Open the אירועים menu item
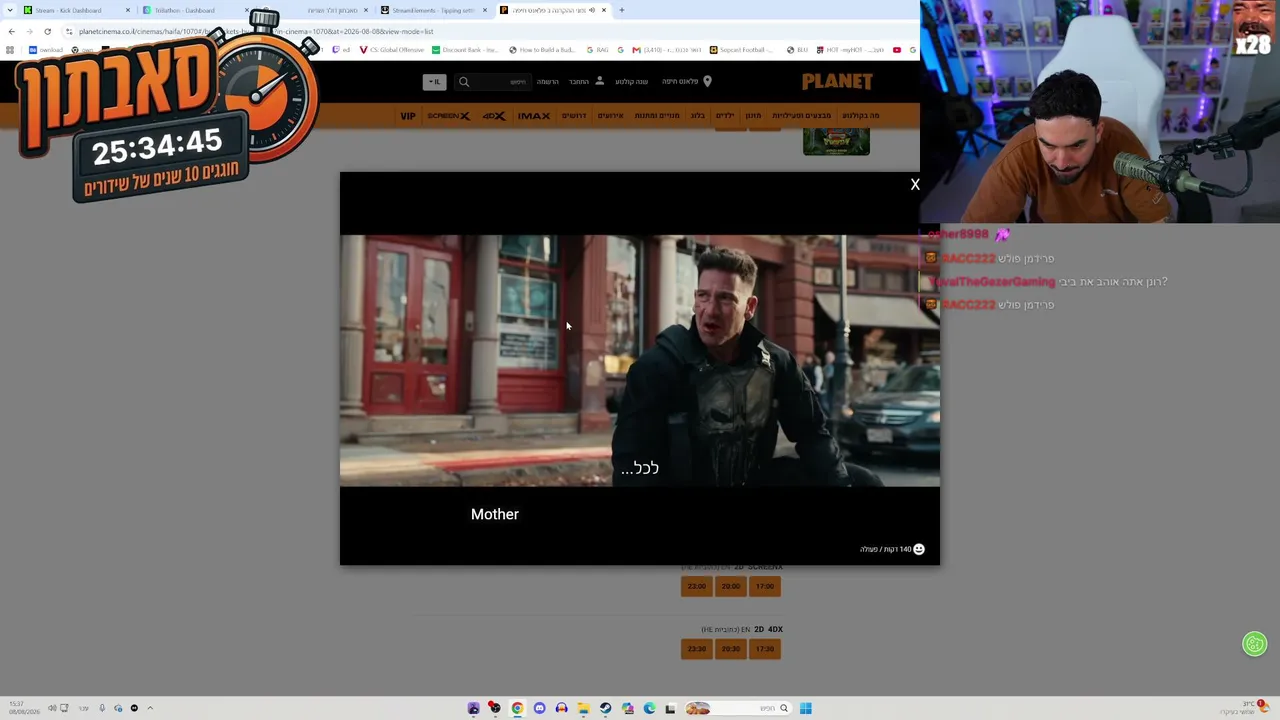This screenshot has width=1280, height=720. tap(611, 116)
